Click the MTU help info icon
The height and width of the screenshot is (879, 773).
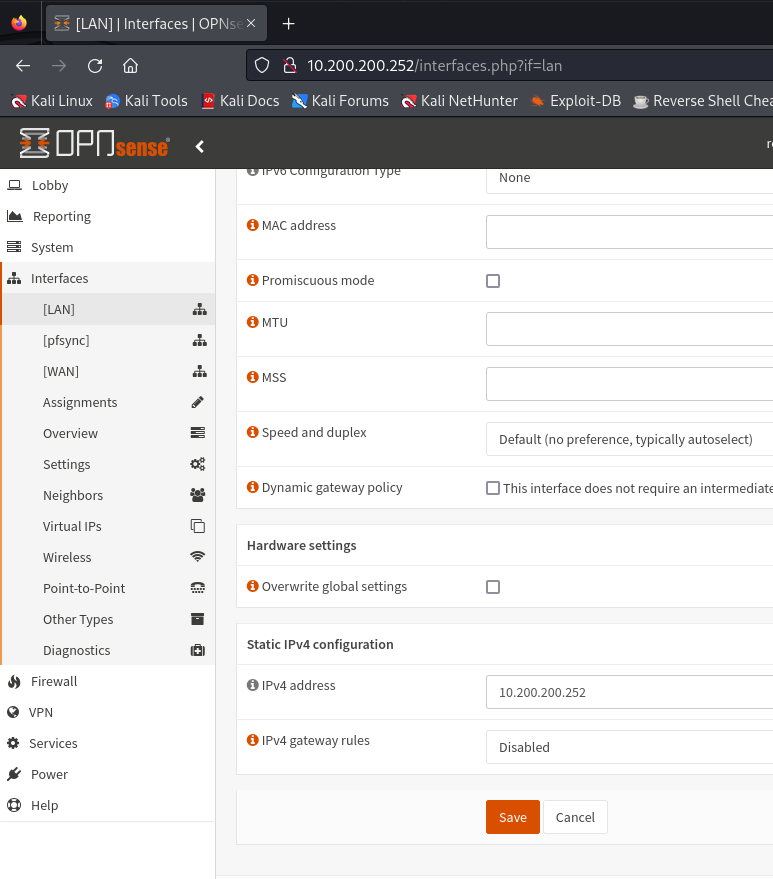point(253,322)
